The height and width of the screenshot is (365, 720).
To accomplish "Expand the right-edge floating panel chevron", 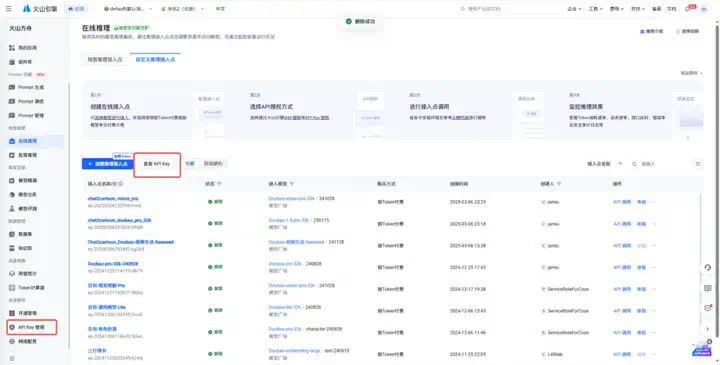I will [708, 329].
